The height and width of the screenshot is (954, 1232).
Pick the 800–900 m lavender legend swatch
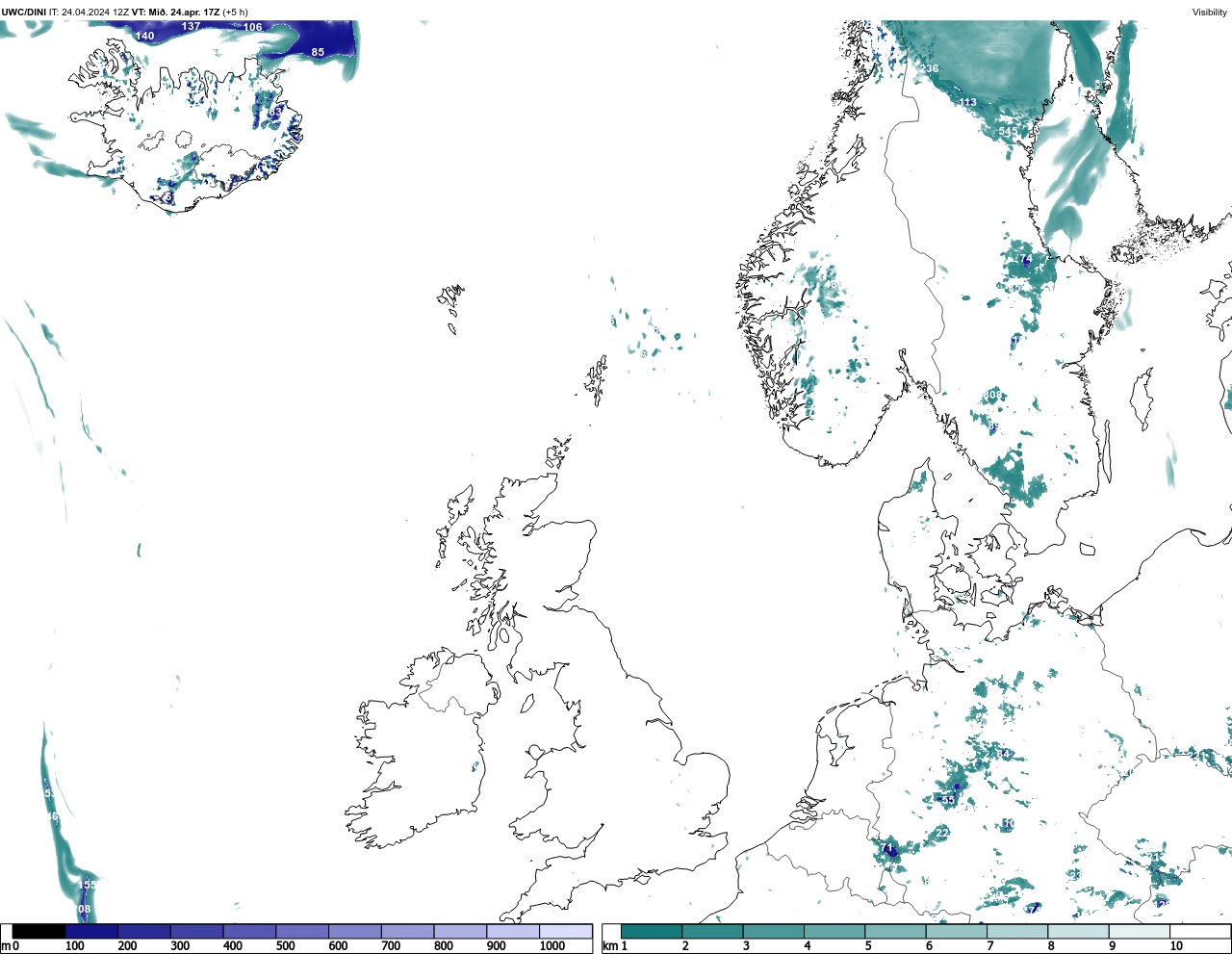click(x=460, y=932)
